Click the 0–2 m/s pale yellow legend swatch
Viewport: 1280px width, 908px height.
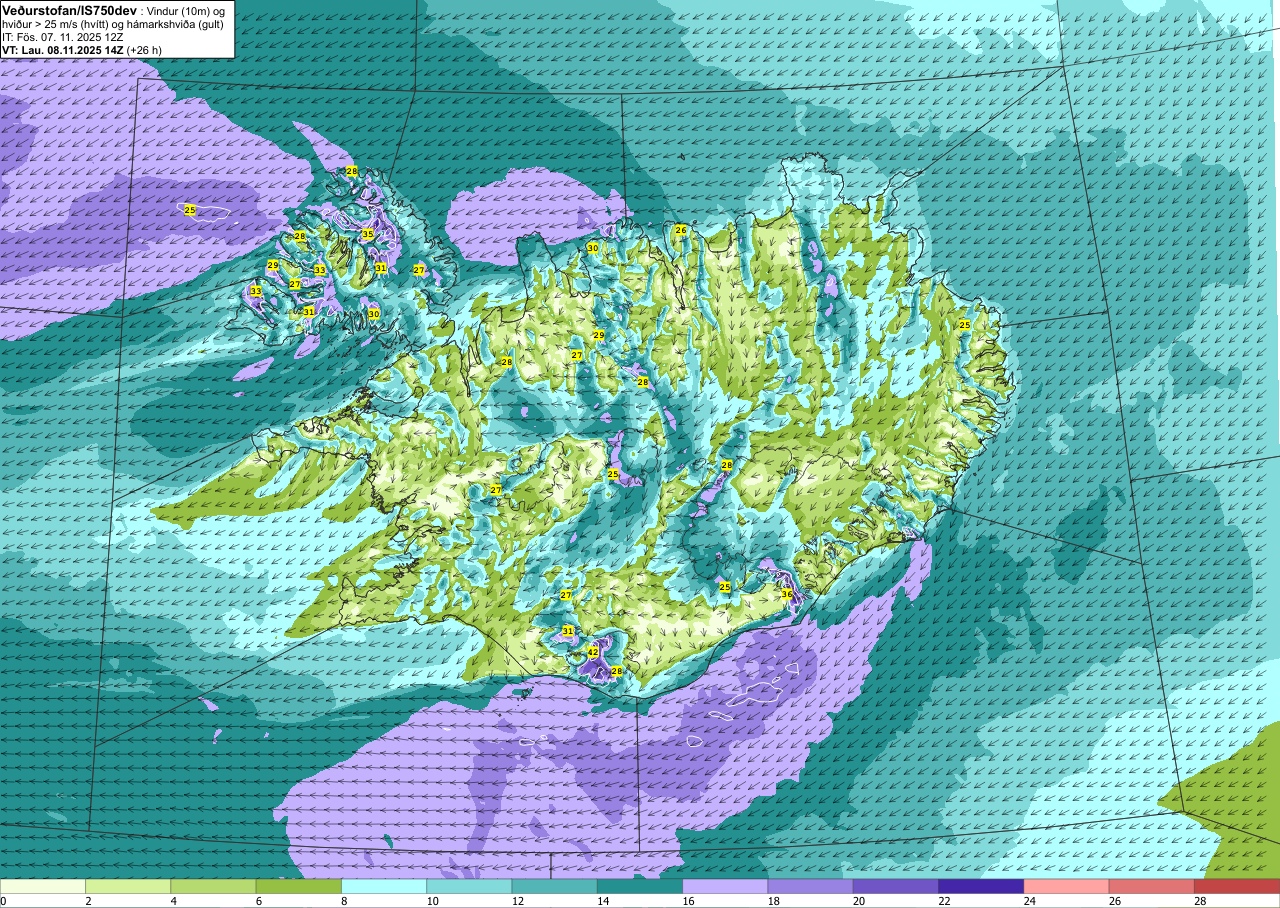(43, 886)
